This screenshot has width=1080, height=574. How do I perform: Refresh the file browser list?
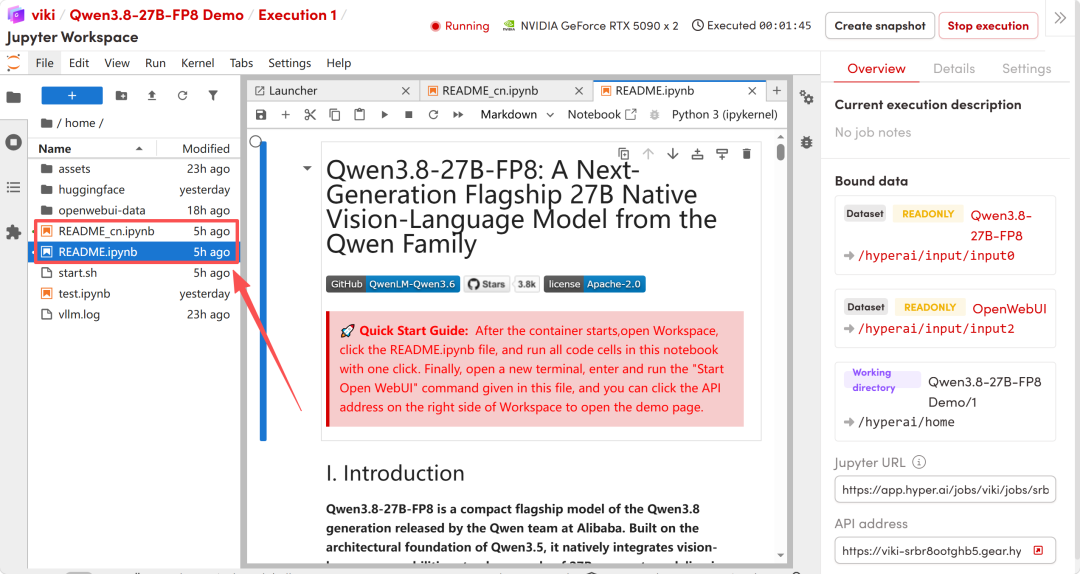pyautogui.click(x=182, y=95)
